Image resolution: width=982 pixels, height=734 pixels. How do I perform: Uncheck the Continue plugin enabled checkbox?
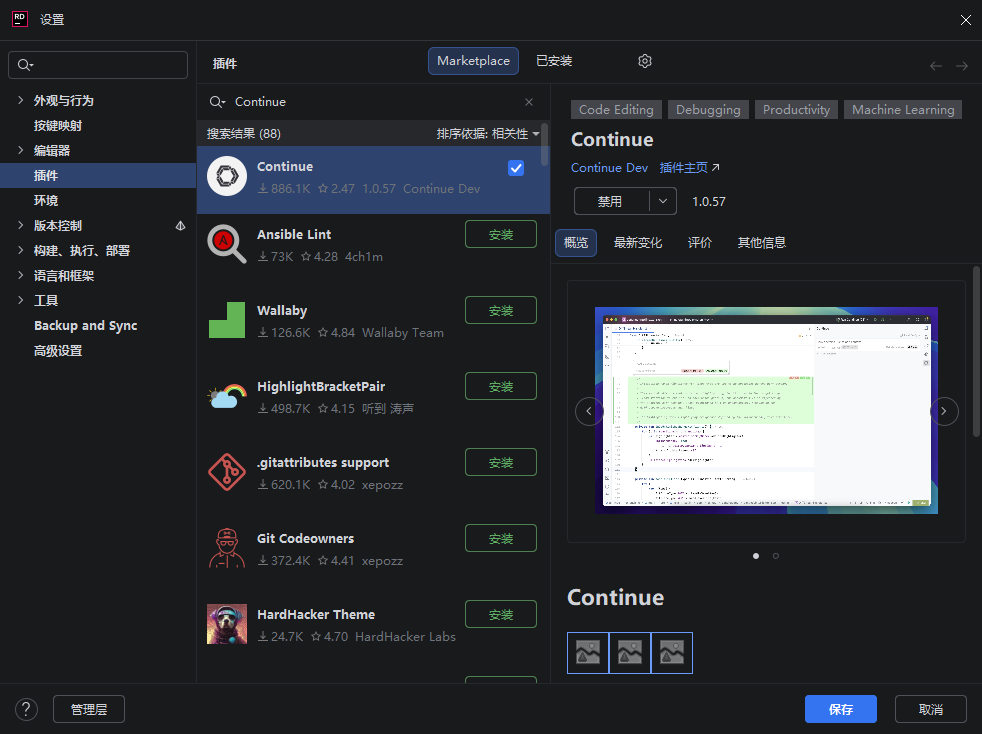point(516,168)
